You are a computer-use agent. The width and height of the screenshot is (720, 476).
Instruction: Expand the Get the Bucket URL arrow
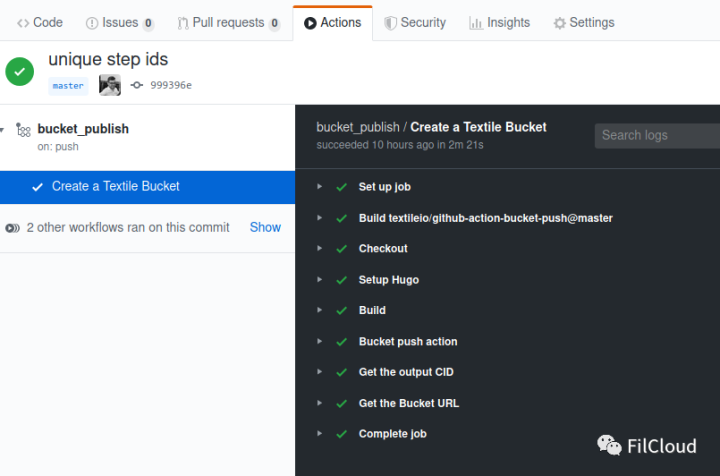pos(319,403)
